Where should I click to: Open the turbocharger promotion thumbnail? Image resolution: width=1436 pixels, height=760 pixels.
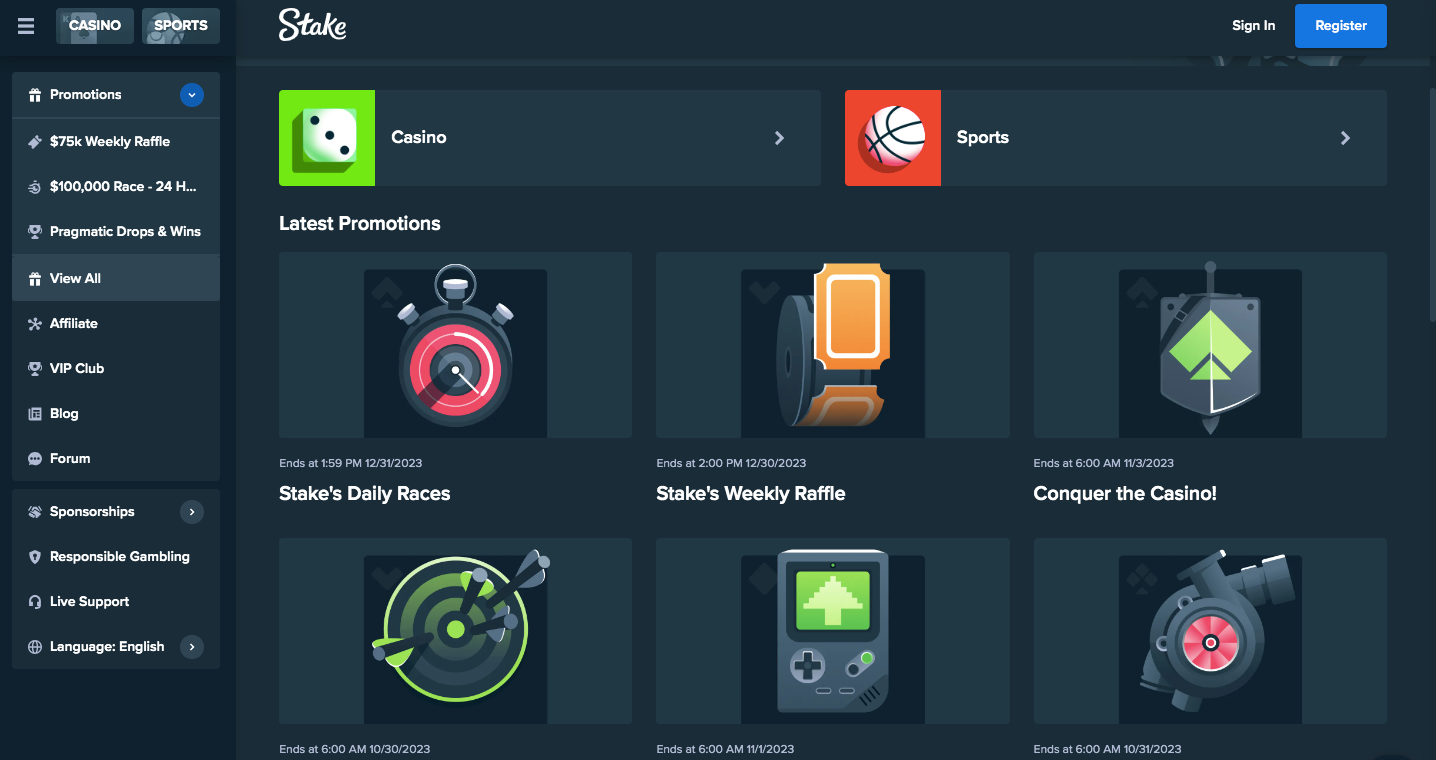(x=1210, y=631)
